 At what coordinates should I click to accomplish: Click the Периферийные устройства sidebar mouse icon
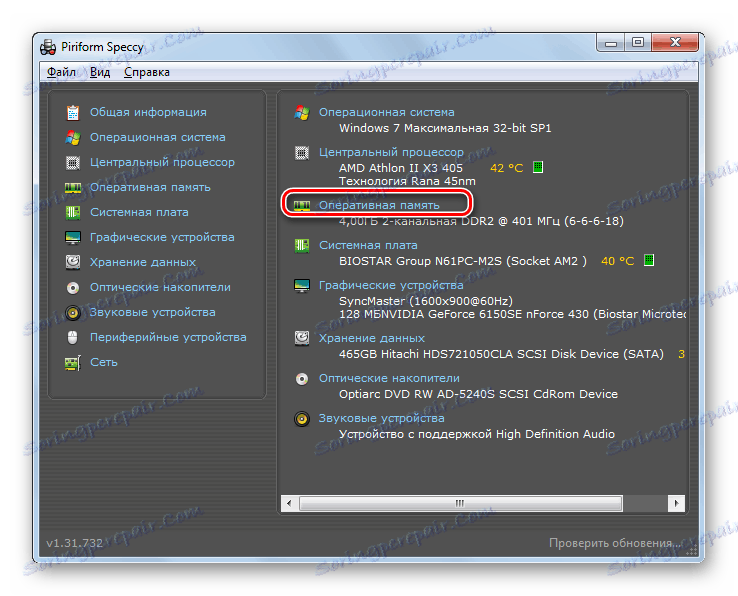(72, 338)
